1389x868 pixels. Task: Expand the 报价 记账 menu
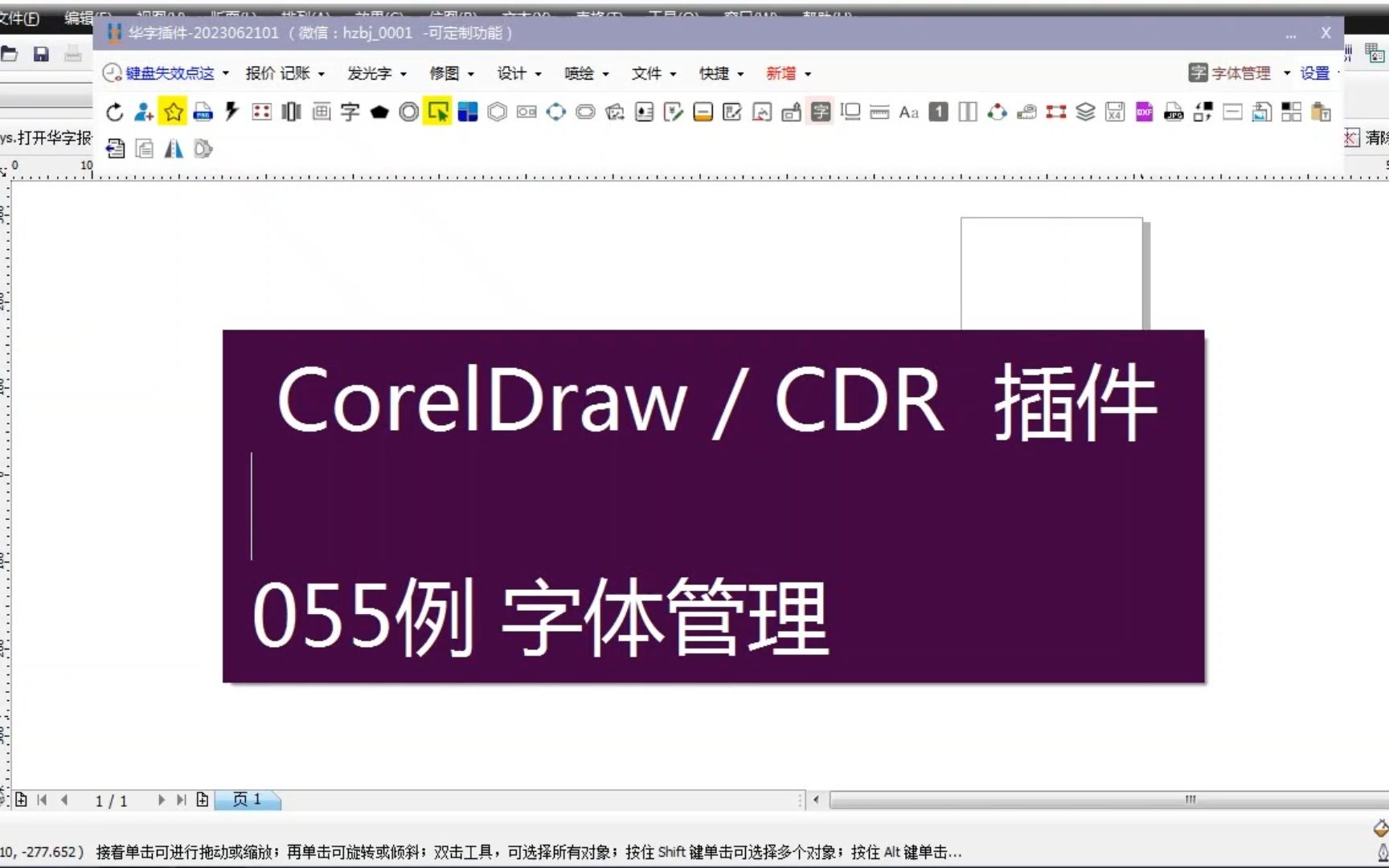tap(285, 73)
